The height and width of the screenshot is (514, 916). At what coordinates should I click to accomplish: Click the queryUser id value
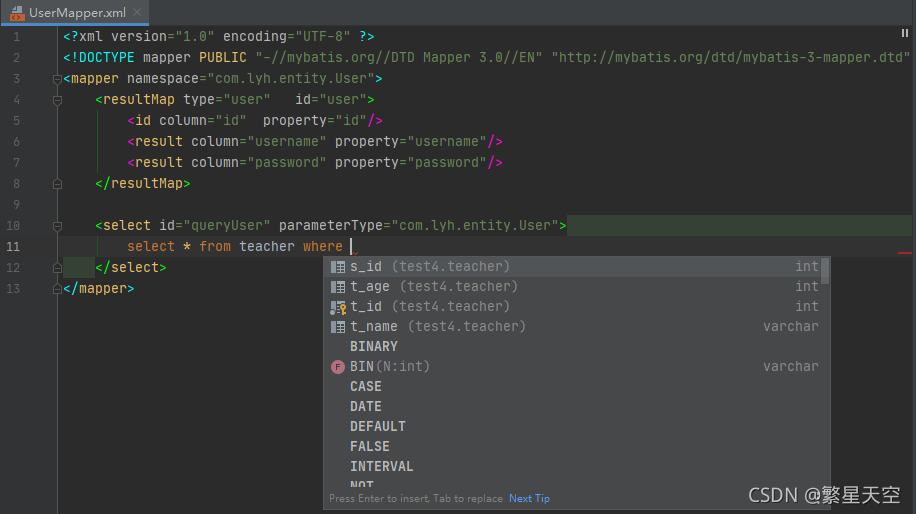pos(227,225)
